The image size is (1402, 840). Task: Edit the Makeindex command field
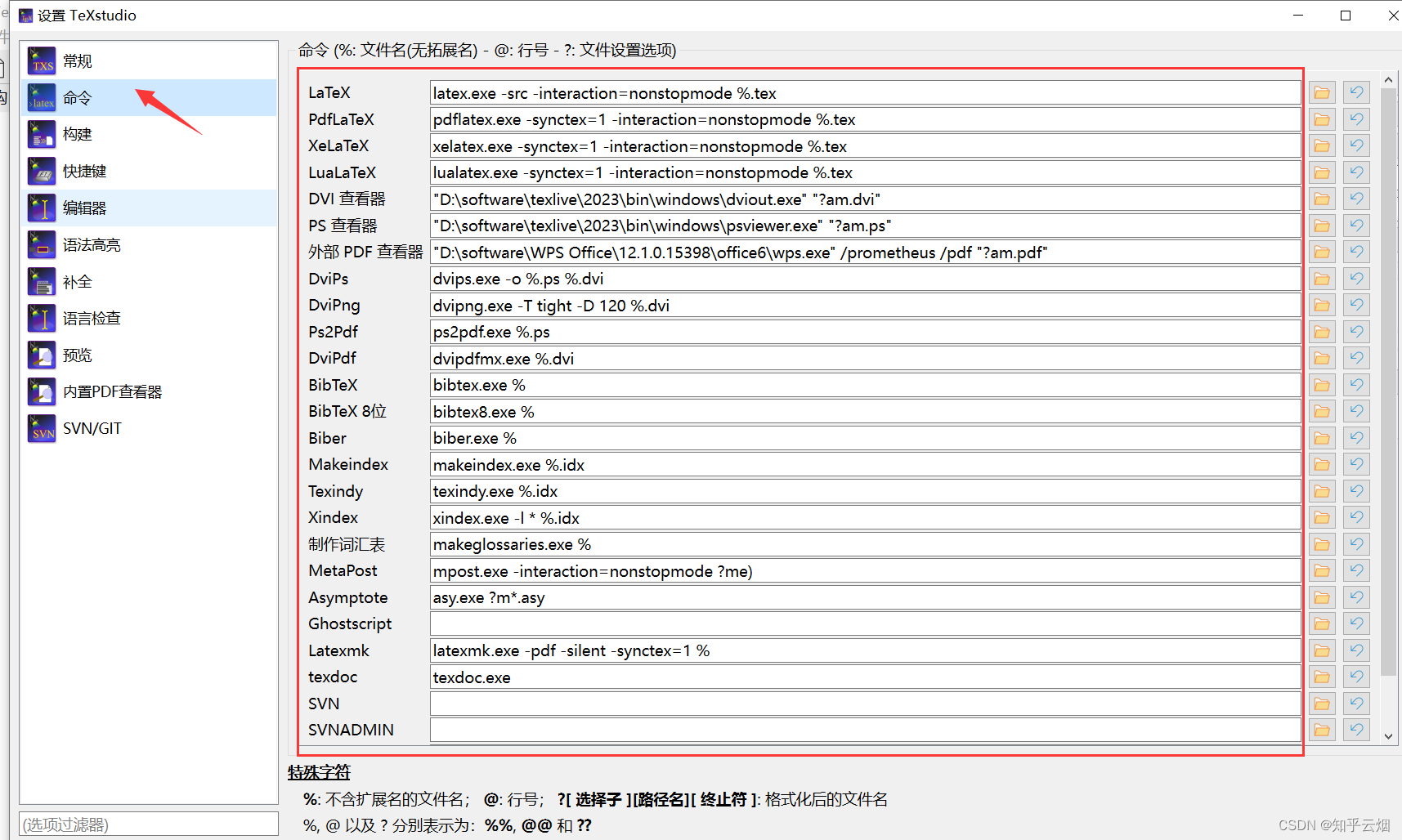pyautogui.click(x=865, y=465)
